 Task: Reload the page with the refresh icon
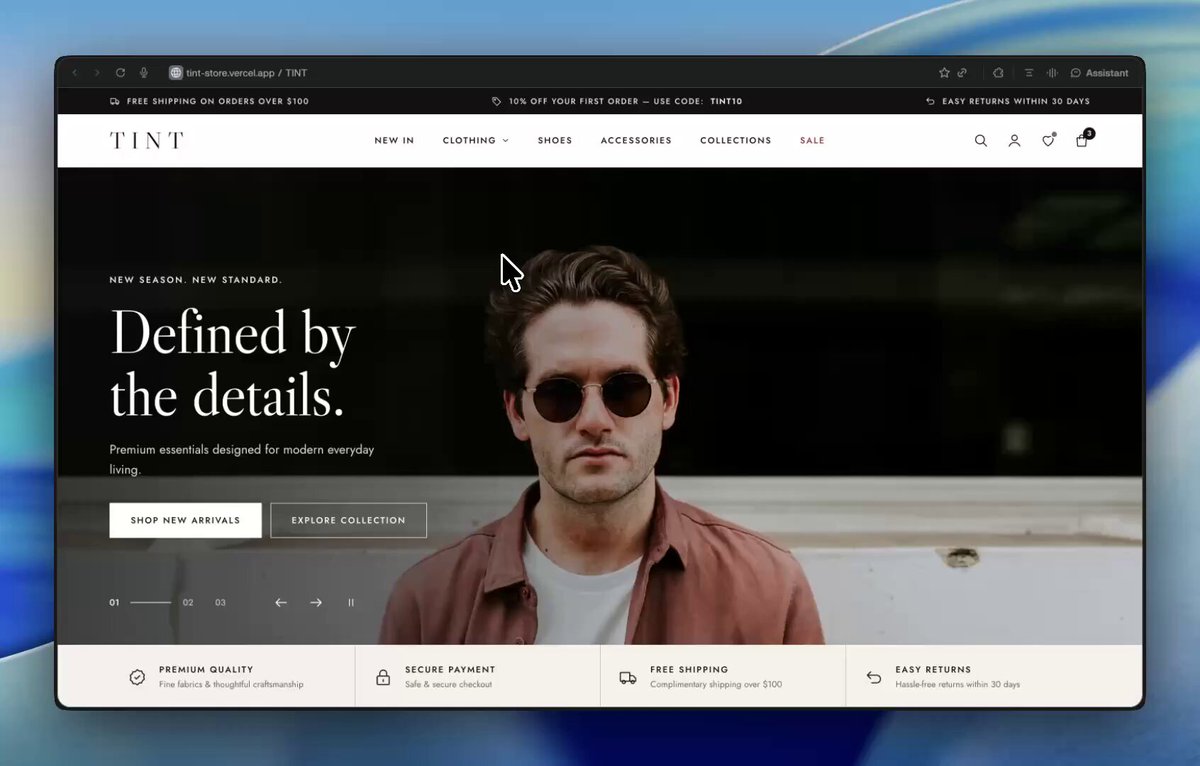tap(120, 73)
